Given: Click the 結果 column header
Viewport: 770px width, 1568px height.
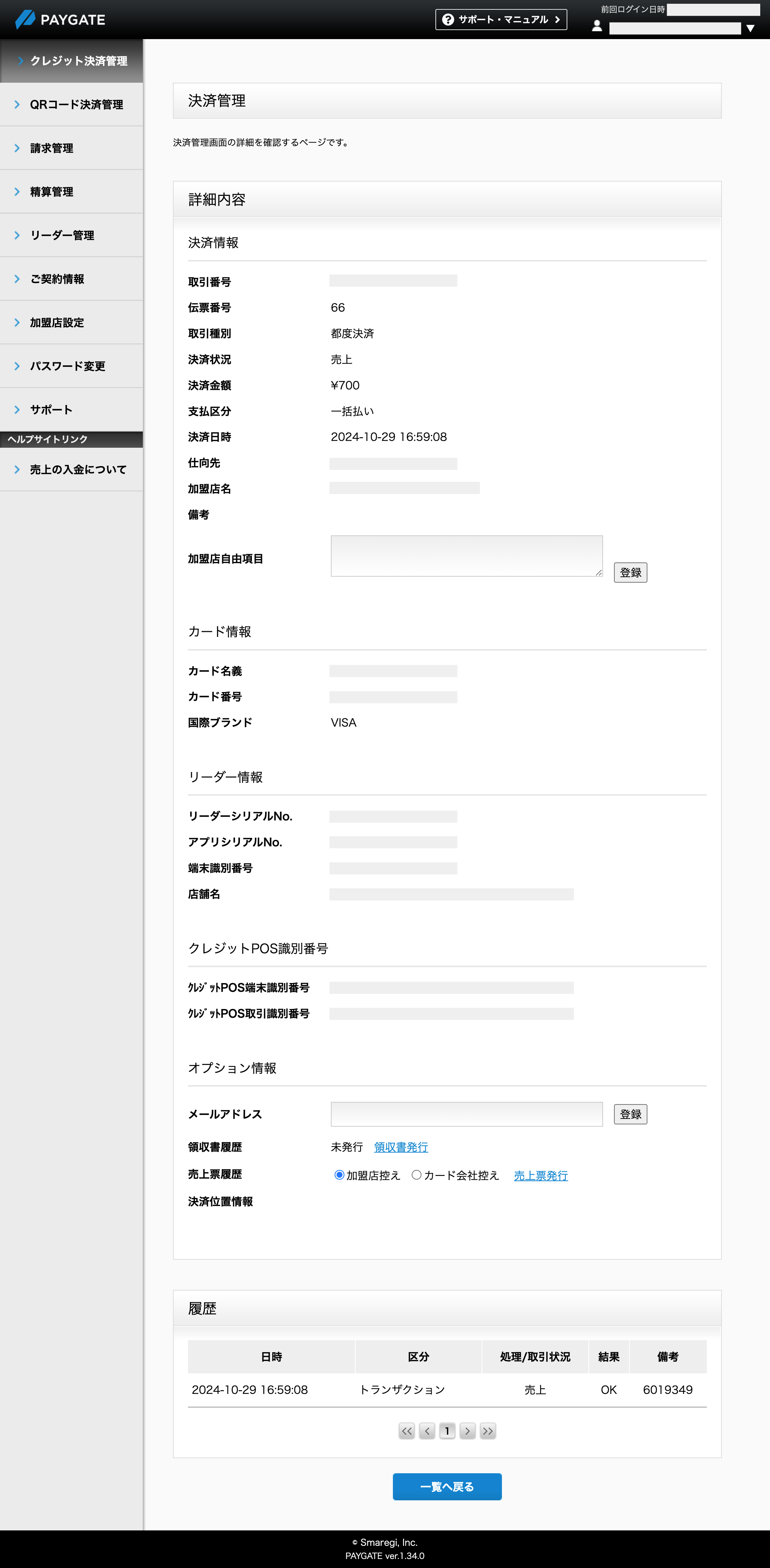Looking at the screenshot, I should pyautogui.click(x=609, y=1357).
